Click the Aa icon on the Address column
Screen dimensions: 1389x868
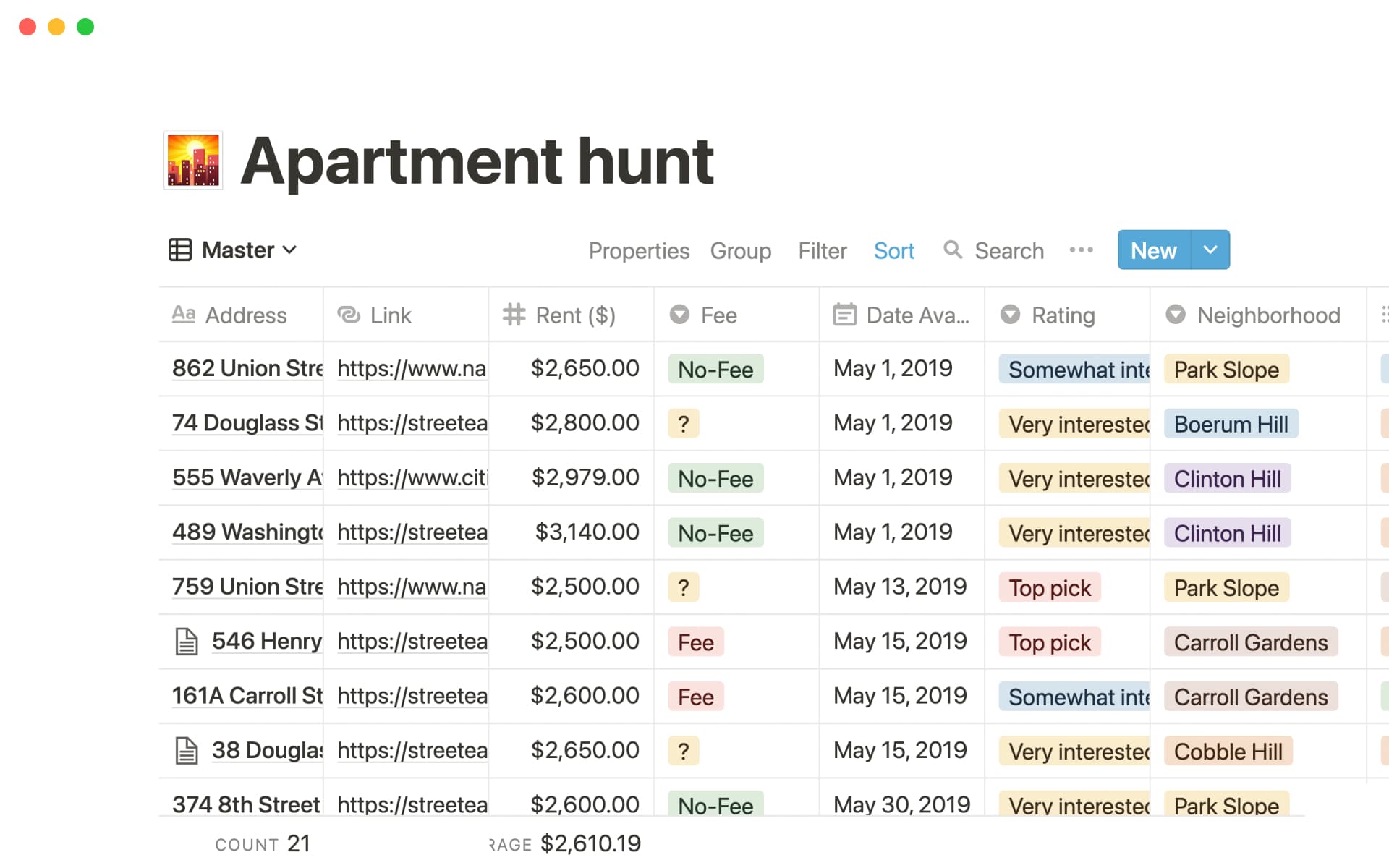[x=183, y=315]
